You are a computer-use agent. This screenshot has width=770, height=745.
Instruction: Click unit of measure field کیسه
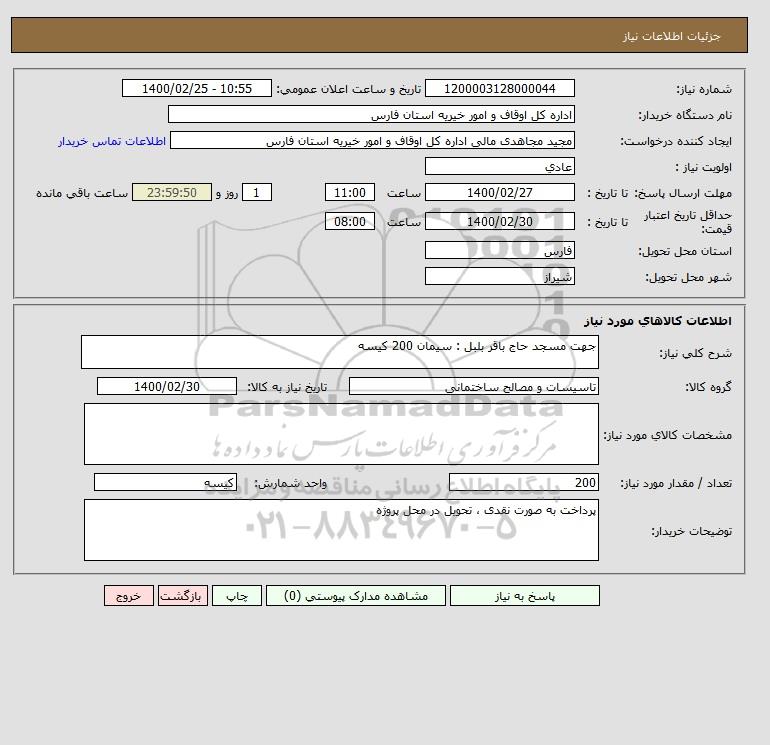coord(165,483)
